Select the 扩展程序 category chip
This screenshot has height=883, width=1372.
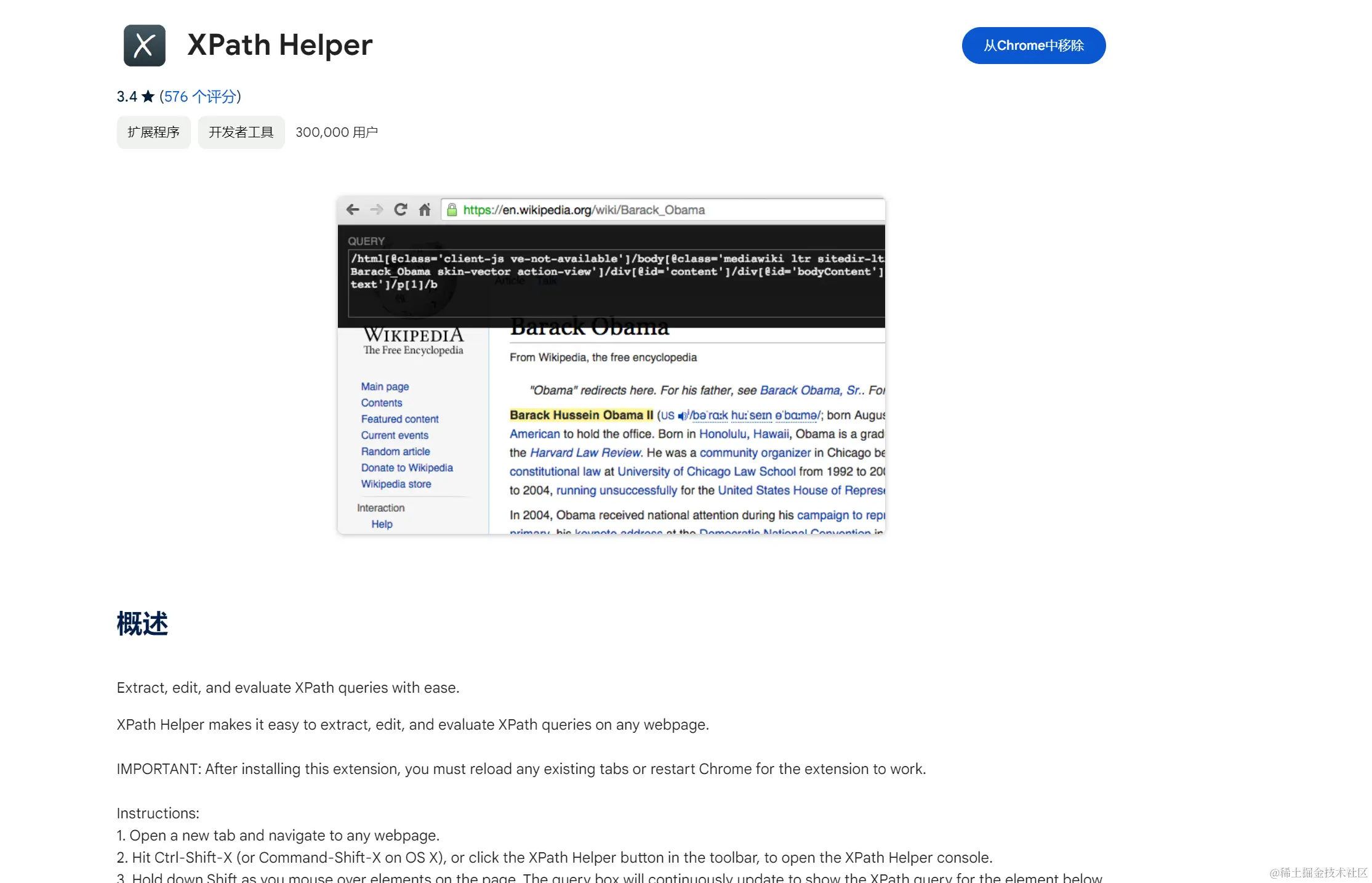[x=153, y=132]
